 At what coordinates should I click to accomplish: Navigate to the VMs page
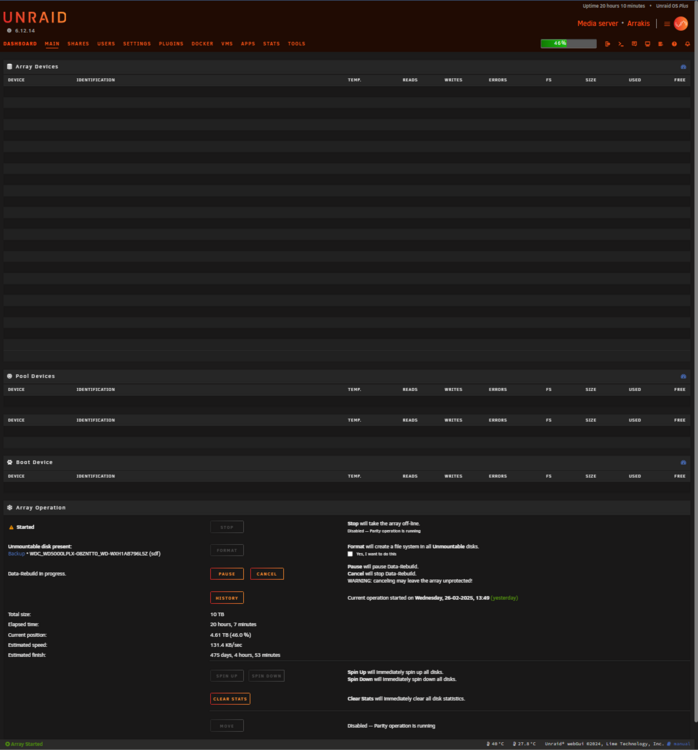point(227,44)
